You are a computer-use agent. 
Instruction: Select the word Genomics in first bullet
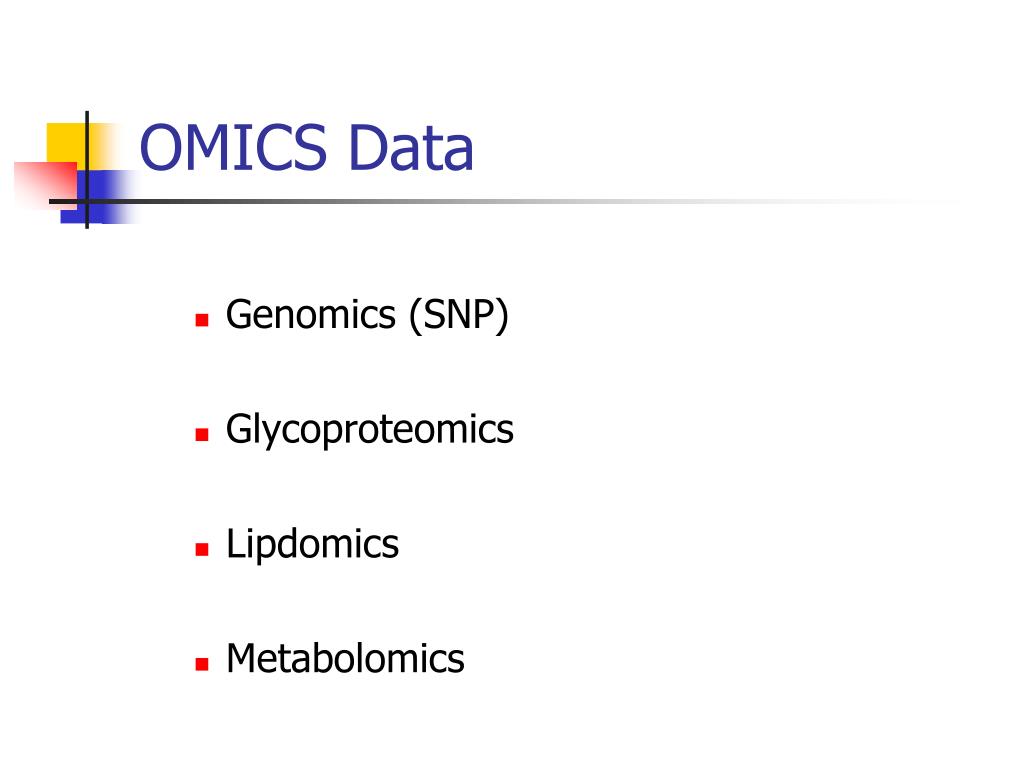311,315
